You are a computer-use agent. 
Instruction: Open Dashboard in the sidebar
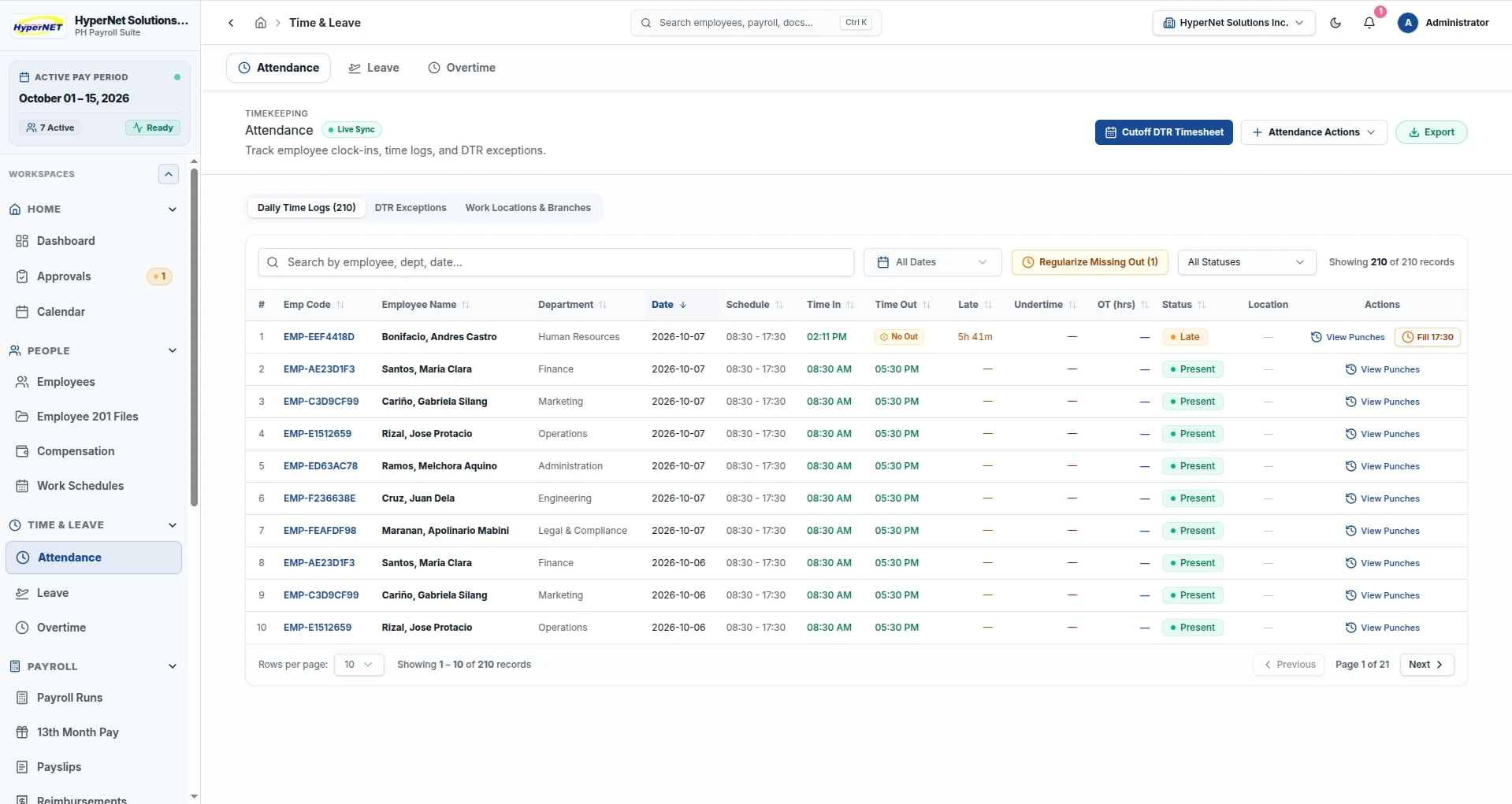point(94,241)
